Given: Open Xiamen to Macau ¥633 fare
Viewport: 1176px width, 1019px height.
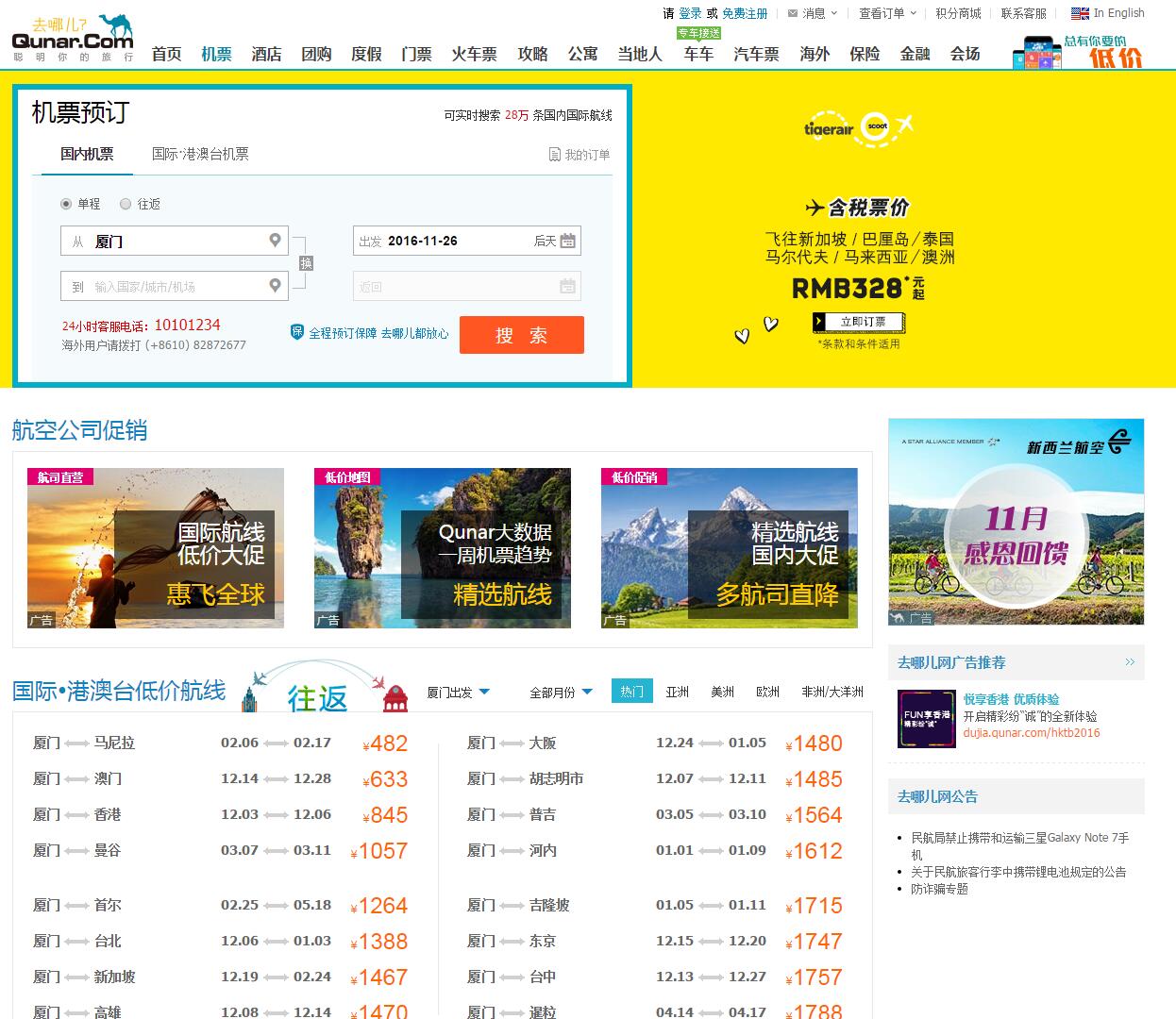Looking at the screenshot, I should pyautogui.click(x=221, y=779).
